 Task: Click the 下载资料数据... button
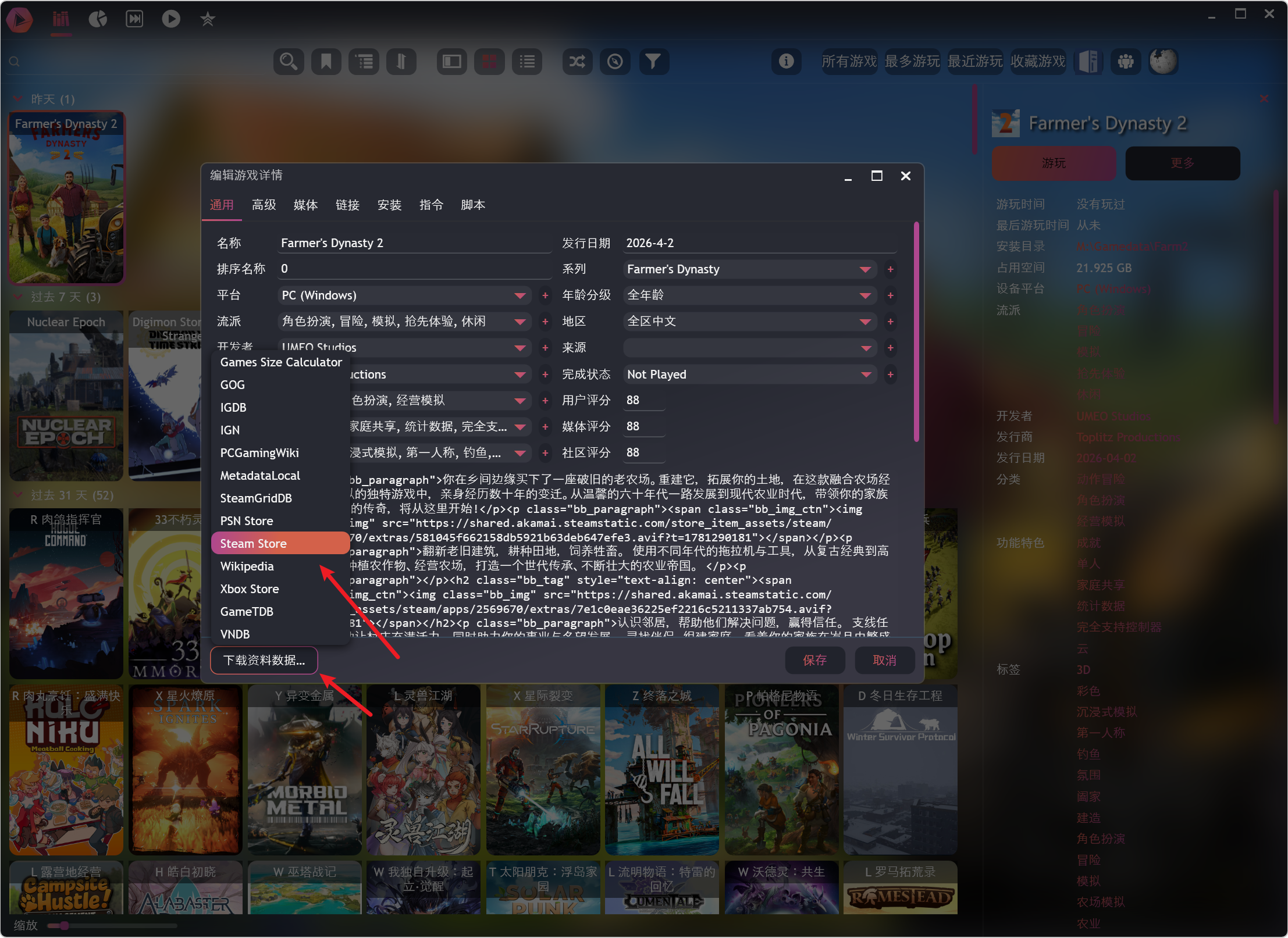[264, 661]
